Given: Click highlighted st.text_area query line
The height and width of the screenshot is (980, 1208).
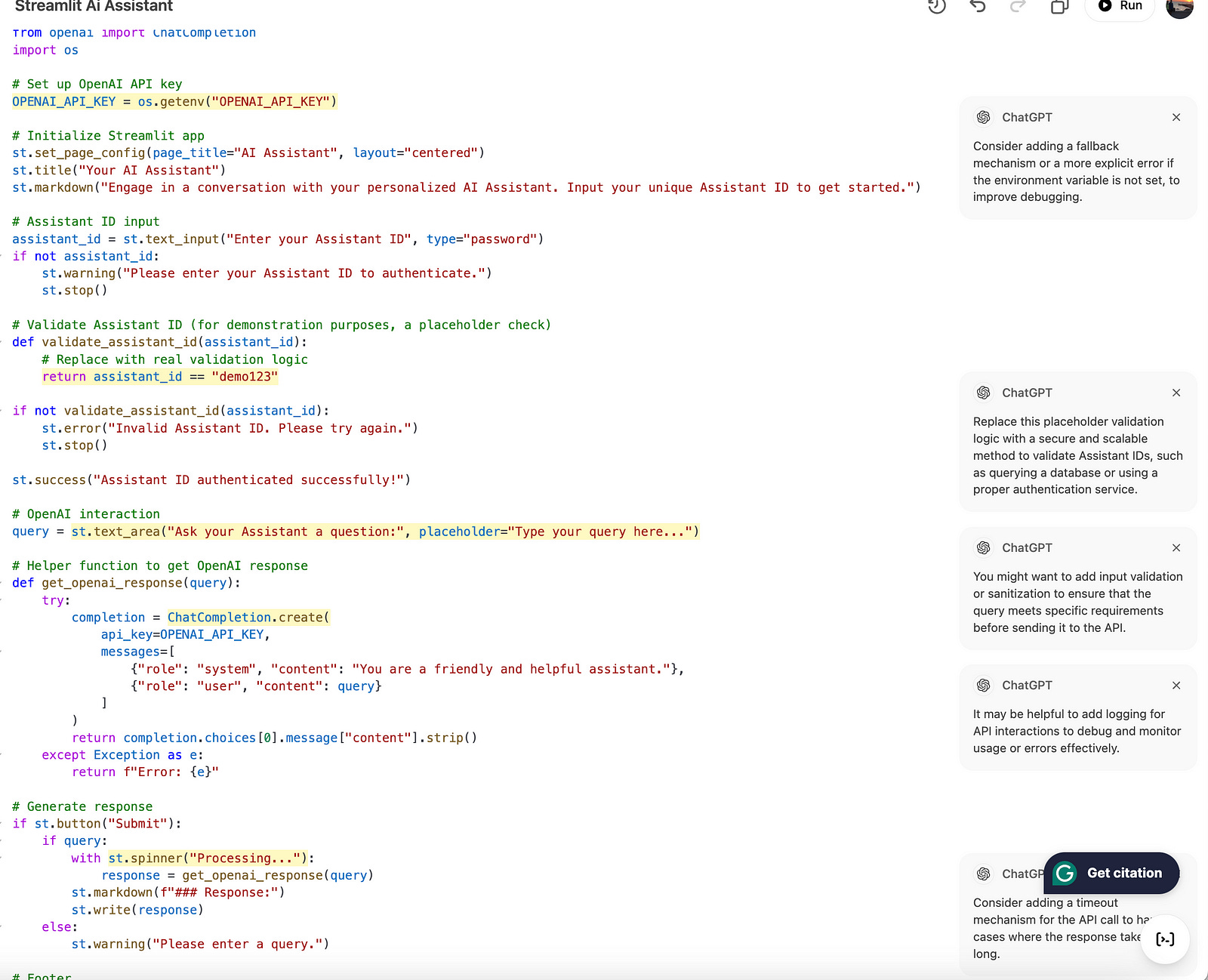Looking at the screenshot, I should [385, 532].
